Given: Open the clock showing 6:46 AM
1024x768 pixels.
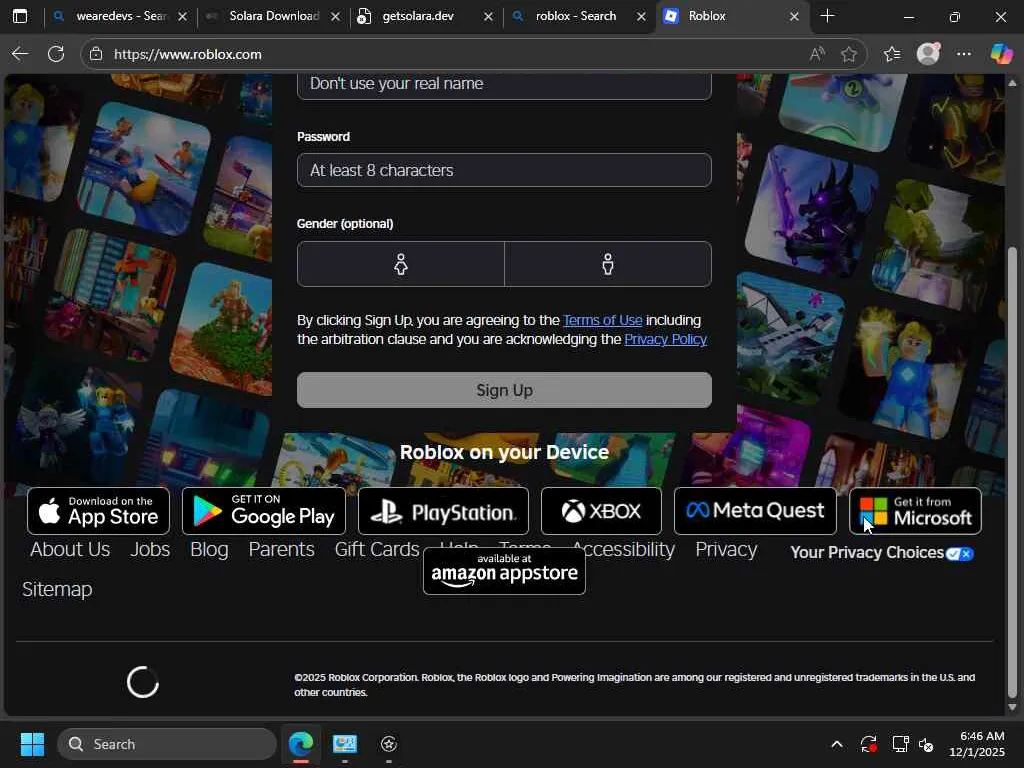Looking at the screenshot, I should [977, 744].
